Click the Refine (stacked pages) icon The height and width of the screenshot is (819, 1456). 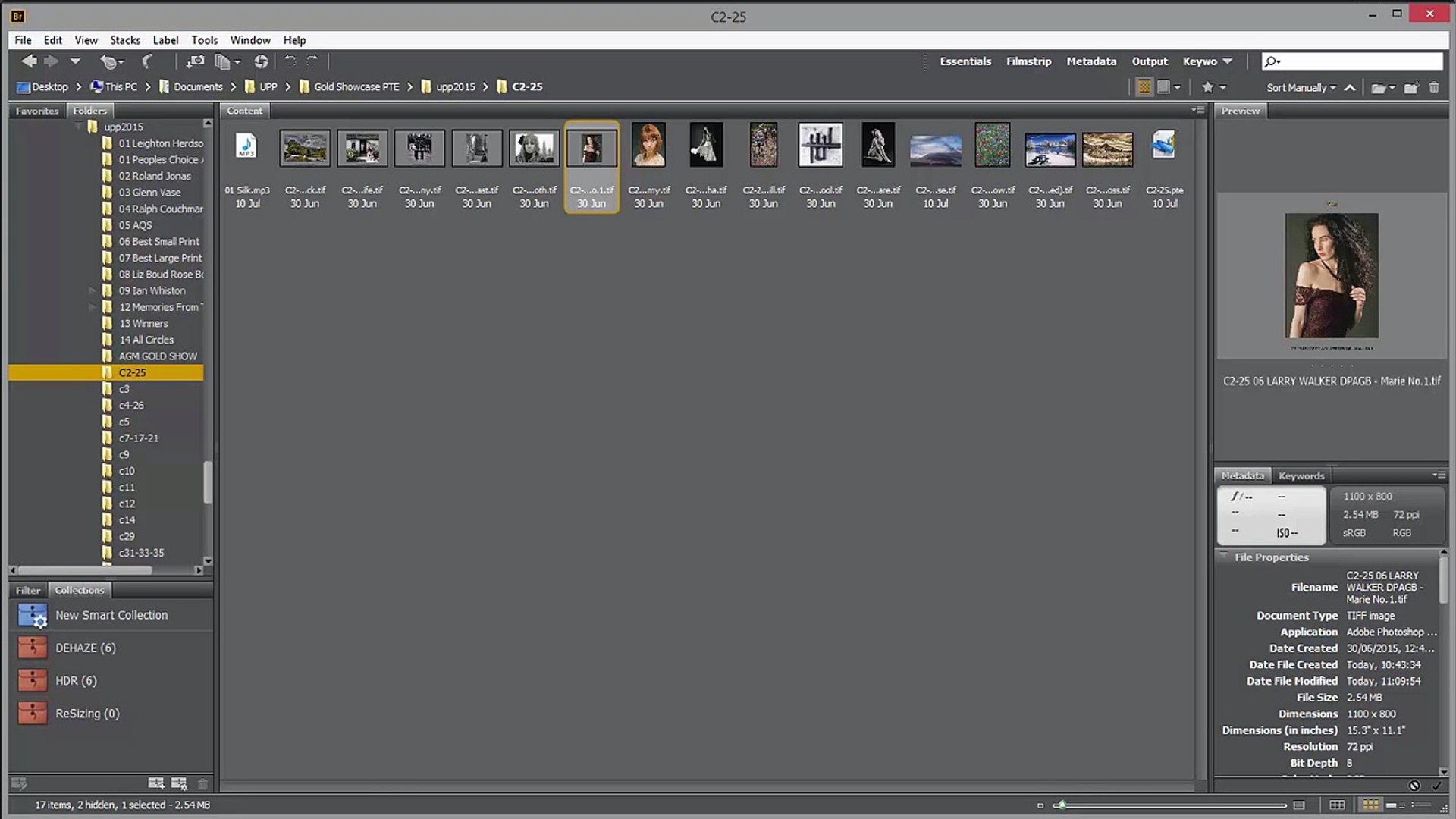point(222,61)
